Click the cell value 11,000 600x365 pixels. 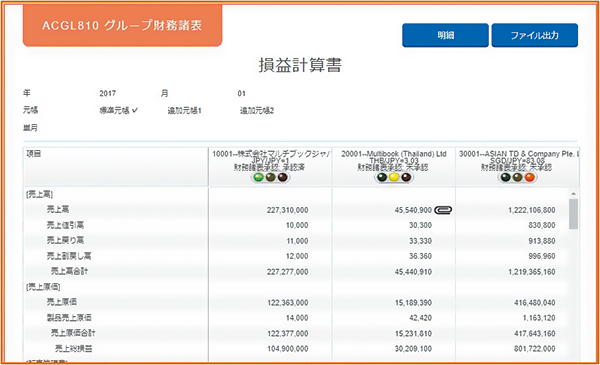point(297,241)
